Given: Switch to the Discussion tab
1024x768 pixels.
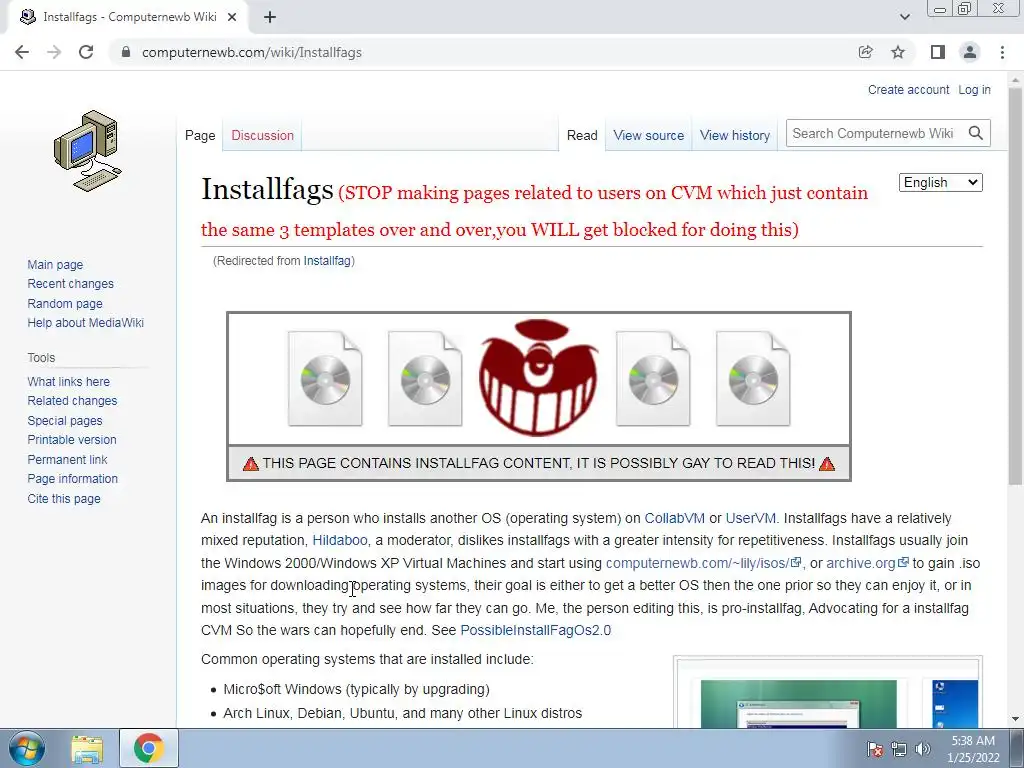Looking at the screenshot, I should point(263,135).
